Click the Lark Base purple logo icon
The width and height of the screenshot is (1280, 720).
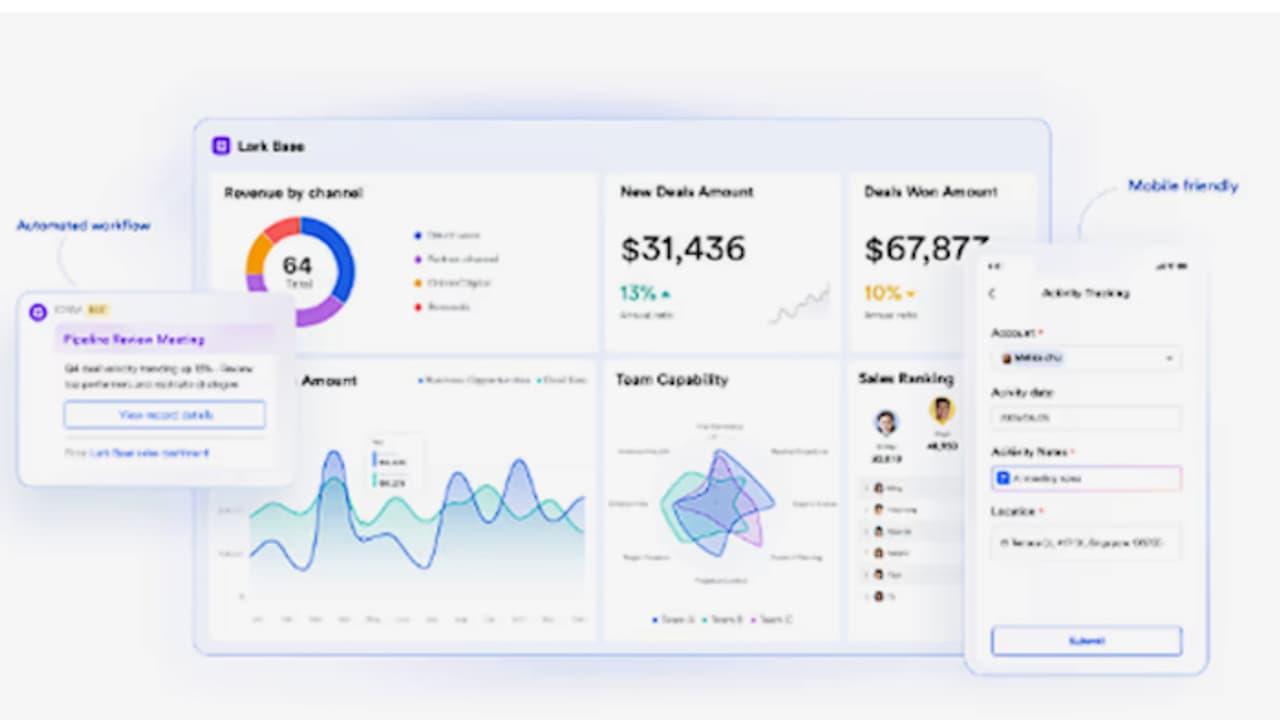point(221,146)
